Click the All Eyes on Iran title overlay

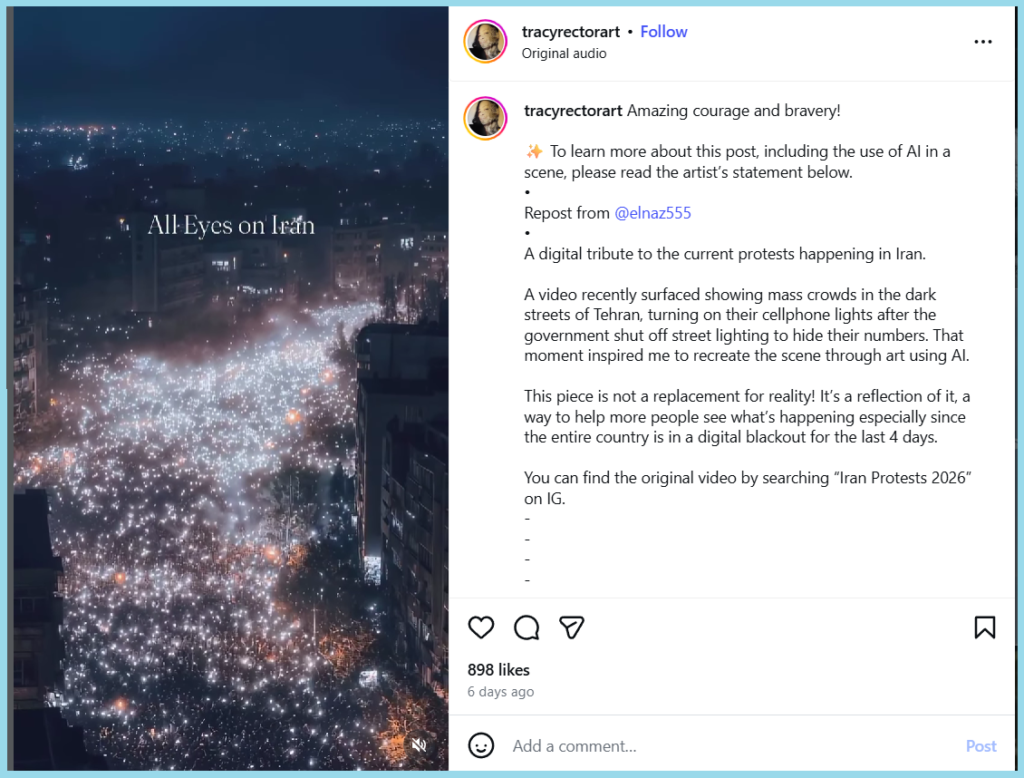click(231, 225)
